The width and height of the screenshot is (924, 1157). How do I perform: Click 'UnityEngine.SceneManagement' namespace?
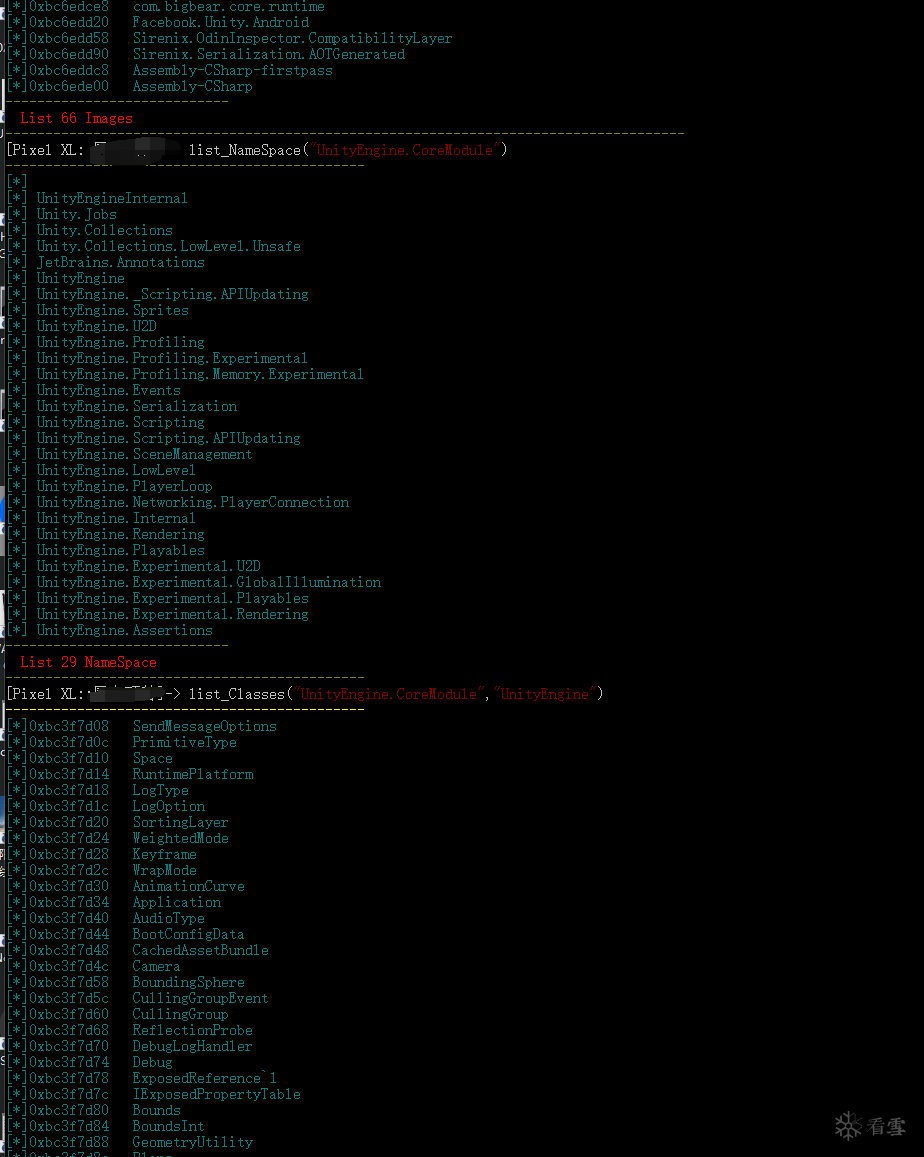click(x=145, y=455)
